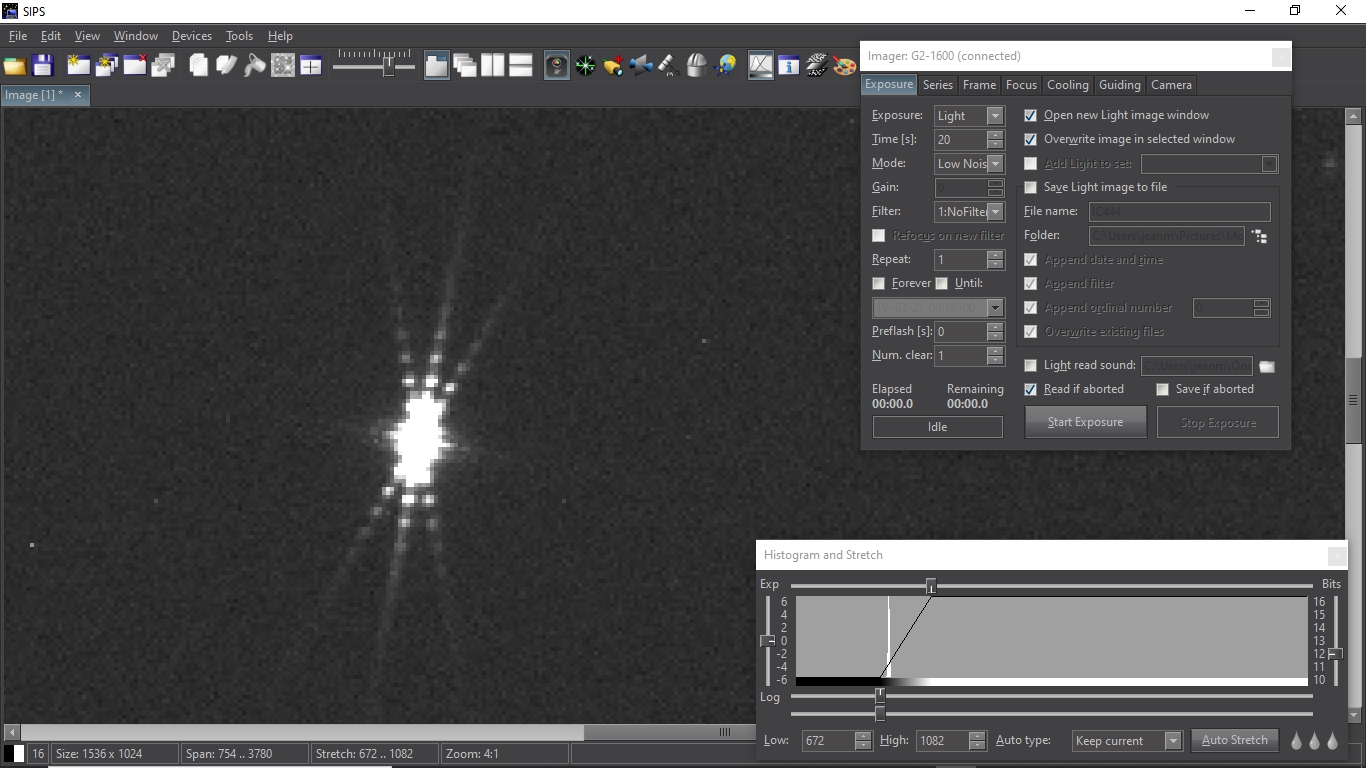Click the leftmost droplet icon in Histogram panel
1366x768 pixels.
click(1297, 741)
